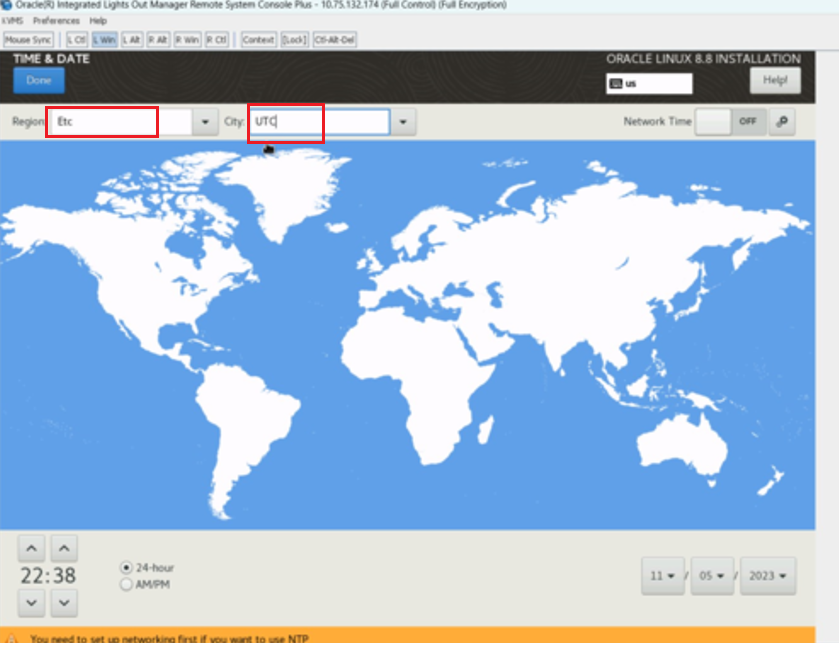Toggle the L Alt key button
839x646 pixels.
click(x=132, y=40)
